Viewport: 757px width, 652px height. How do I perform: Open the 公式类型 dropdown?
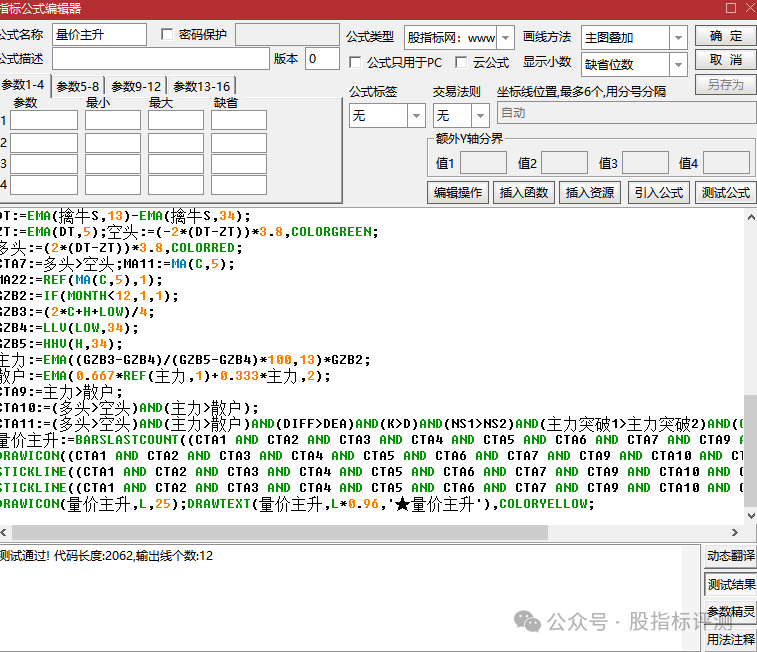coord(505,38)
